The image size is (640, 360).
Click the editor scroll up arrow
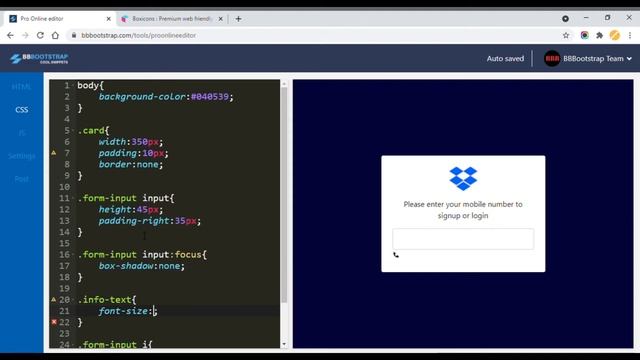pos(284,84)
